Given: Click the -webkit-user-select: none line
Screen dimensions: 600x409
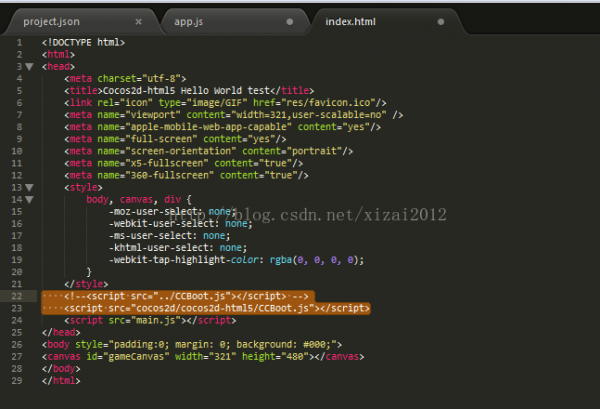Looking at the screenshot, I should point(181,224).
